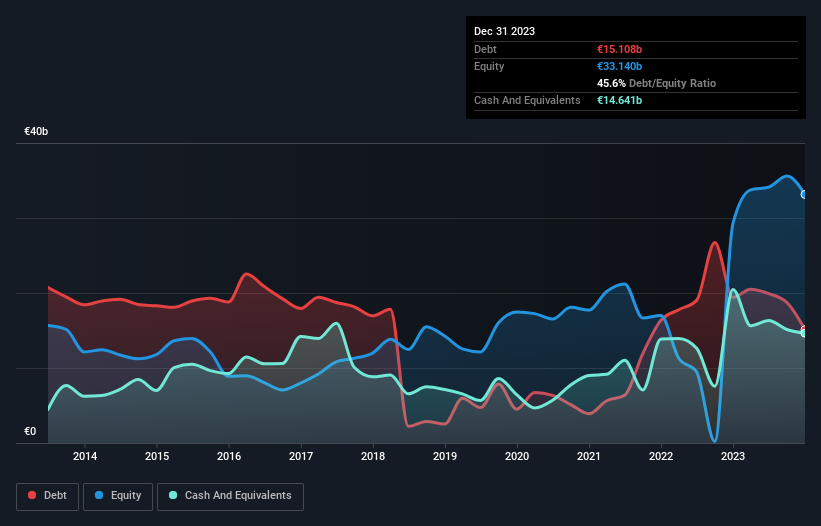
Task: Click the 2018 x-axis label
Action: click(373, 456)
